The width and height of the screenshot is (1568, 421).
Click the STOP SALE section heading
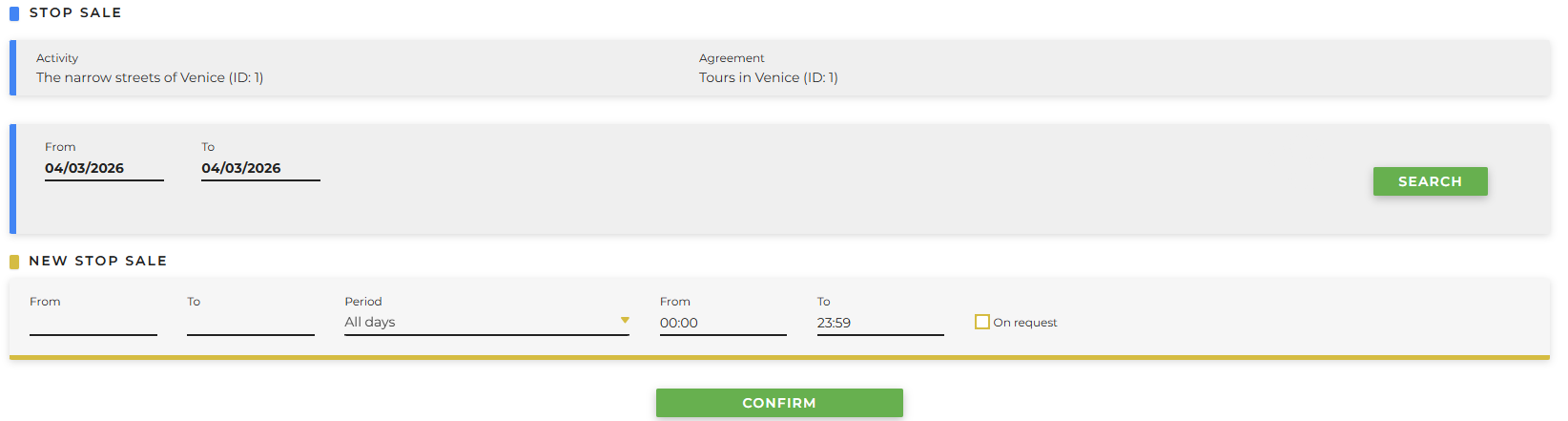[75, 13]
